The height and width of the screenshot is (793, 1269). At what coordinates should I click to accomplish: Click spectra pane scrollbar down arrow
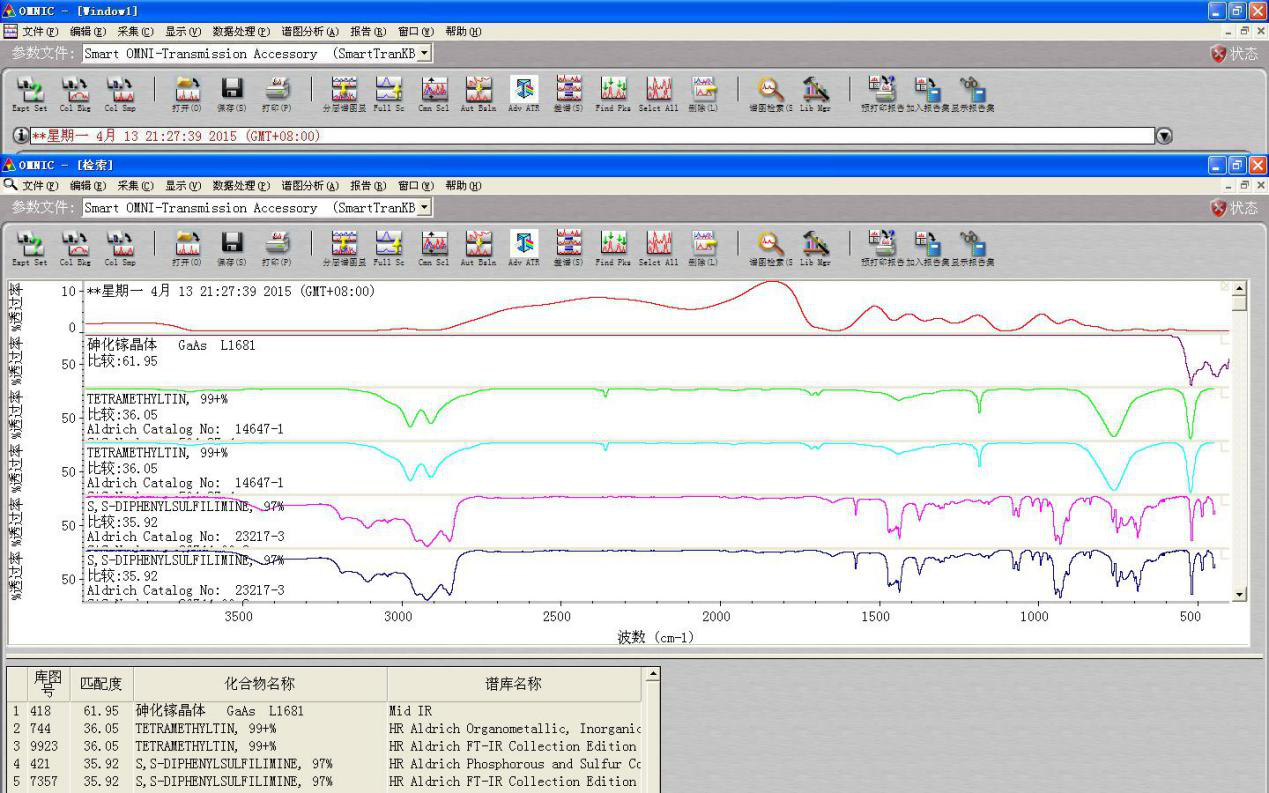pyautogui.click(x=1240, y=595)
